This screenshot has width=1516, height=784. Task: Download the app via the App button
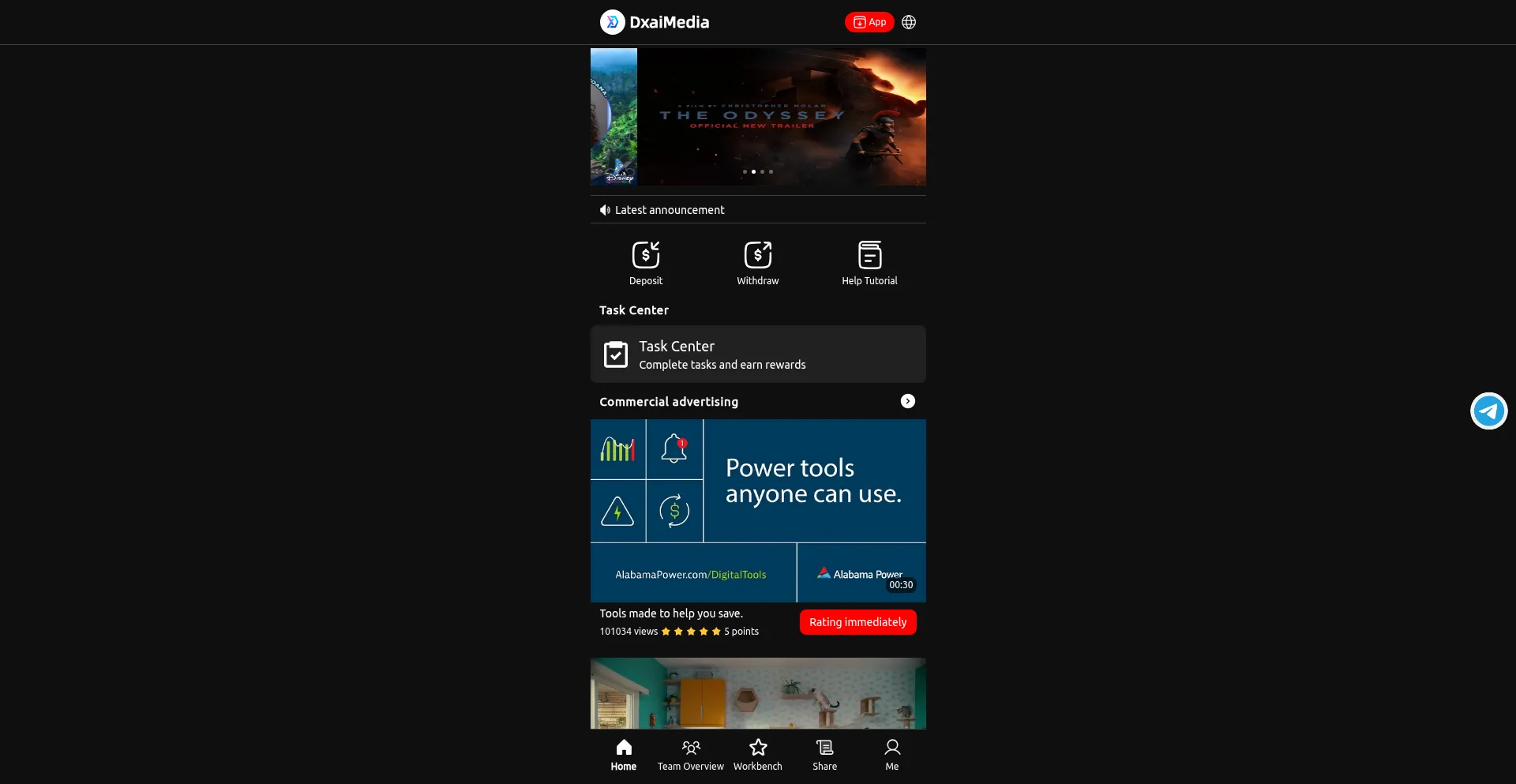point(869,22)
